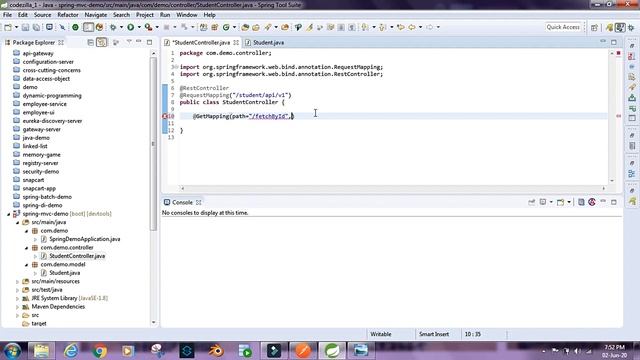Screen dimensions: 640x360
Task: Click the Open Perspective icon
Action: [x=594, y=27]
